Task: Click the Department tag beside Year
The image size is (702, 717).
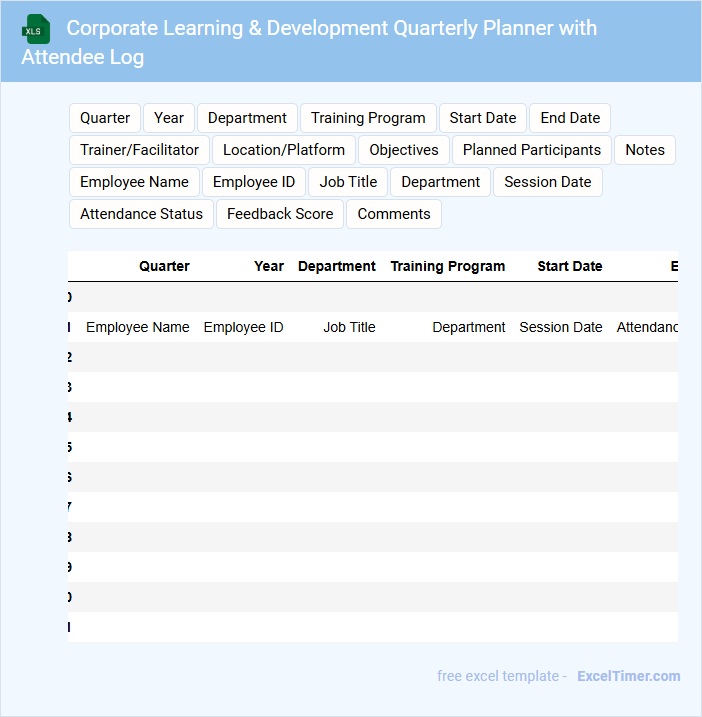Action: 247,118
